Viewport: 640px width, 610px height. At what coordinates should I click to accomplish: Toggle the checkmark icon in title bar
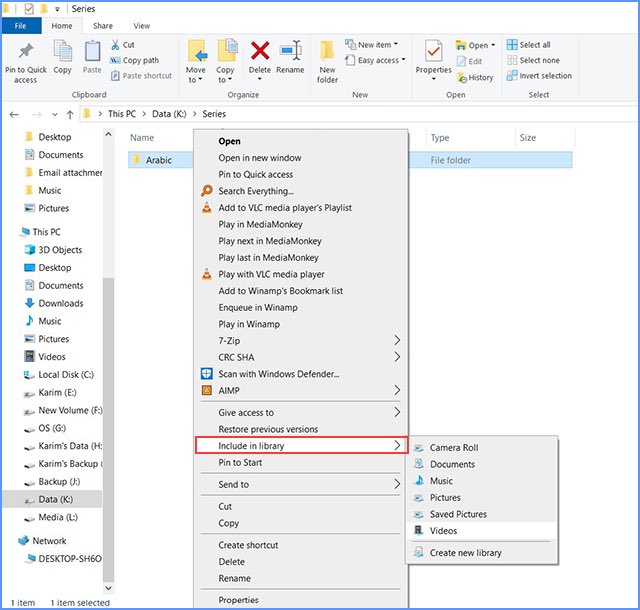coord(29,9)
